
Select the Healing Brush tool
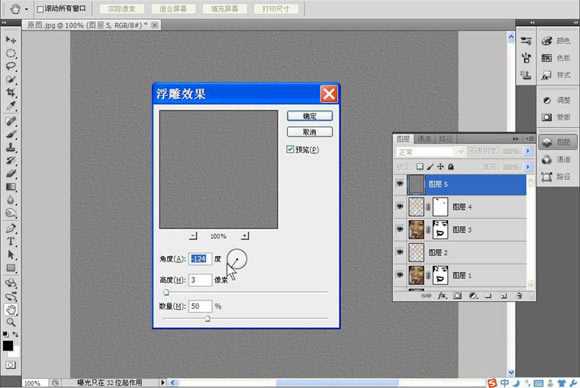[x=11, y=121]
